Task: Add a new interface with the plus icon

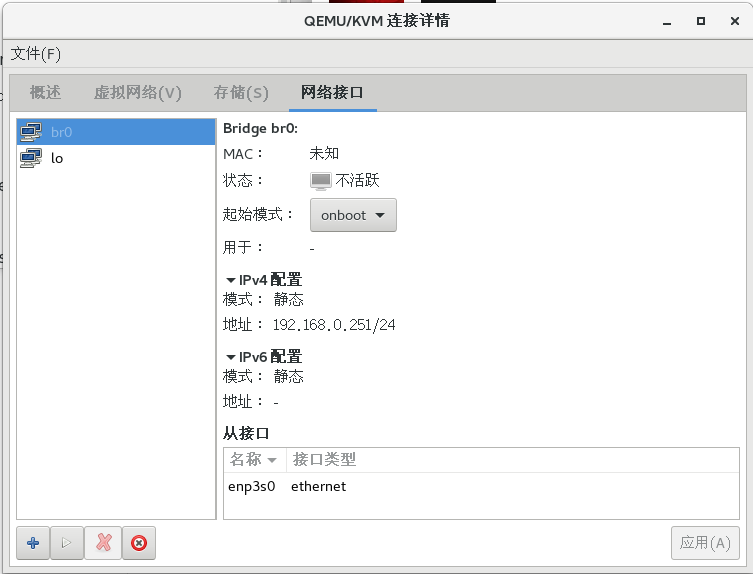Action: (x=33, y=543)
